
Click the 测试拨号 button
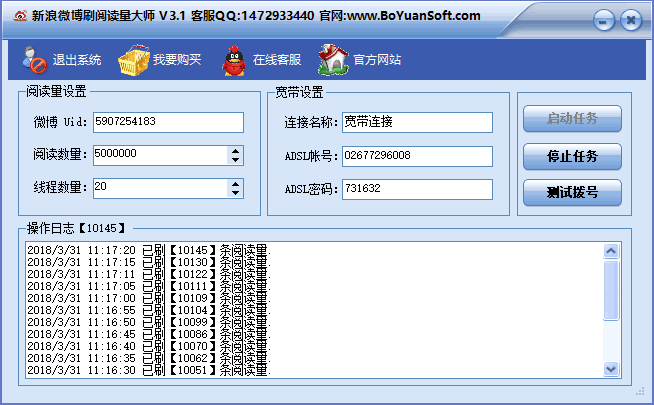[x=572, y=192]
